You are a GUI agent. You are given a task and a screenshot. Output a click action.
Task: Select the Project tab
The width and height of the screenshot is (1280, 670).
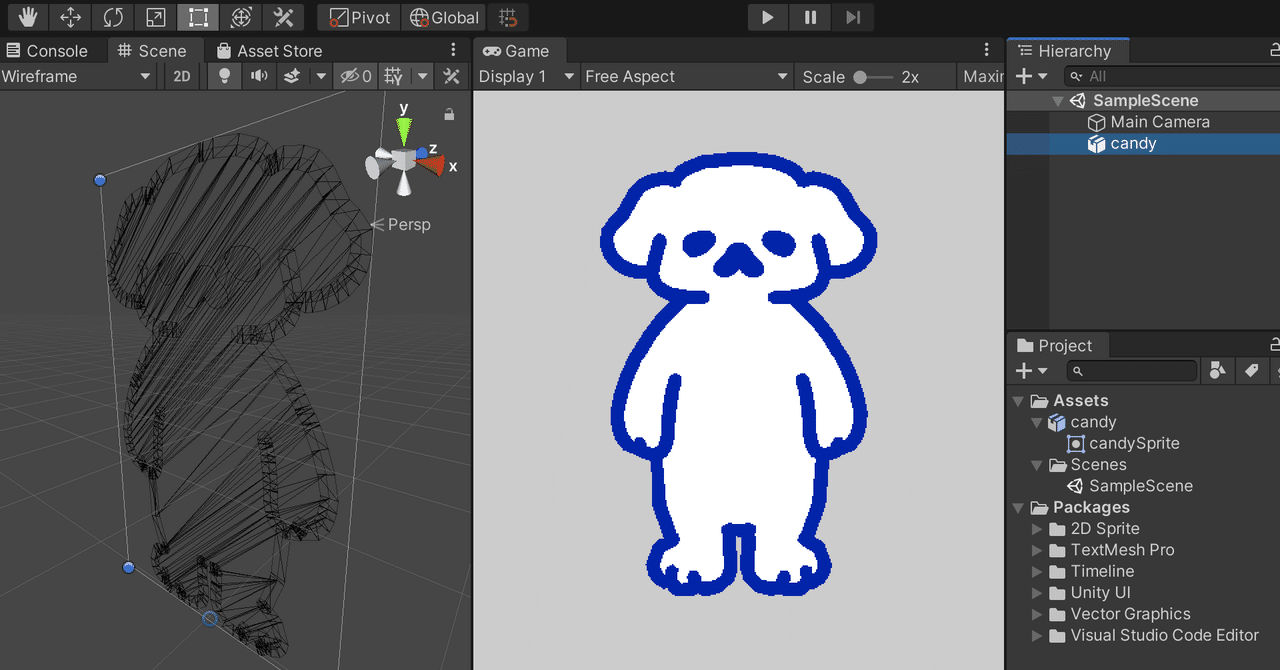1056,346
